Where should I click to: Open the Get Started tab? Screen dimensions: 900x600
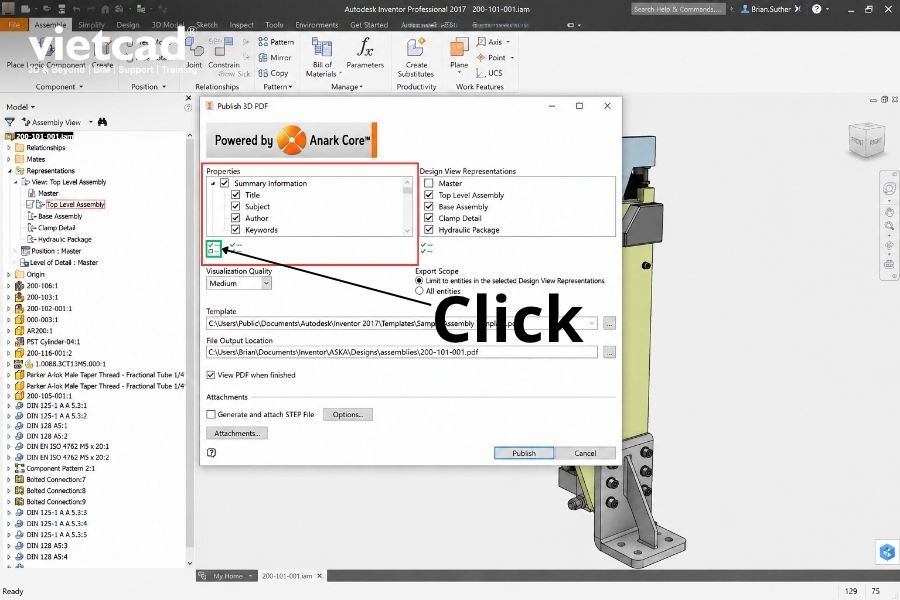pos(369,25)
